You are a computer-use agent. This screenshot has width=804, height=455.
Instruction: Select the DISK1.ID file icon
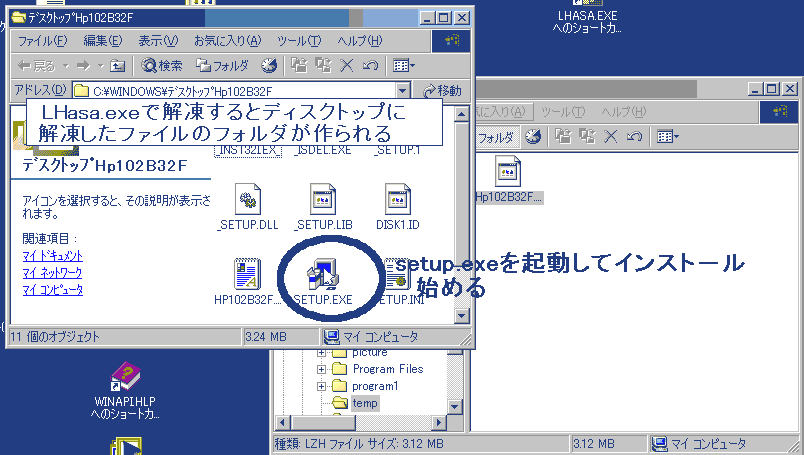pyautogui.click(x=397, y=204)
